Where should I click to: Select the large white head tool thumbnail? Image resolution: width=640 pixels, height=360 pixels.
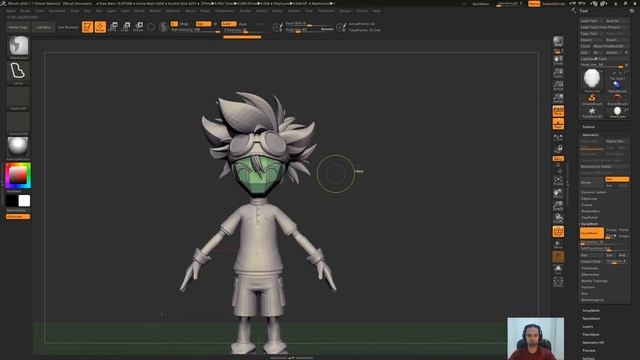[591, 80]
